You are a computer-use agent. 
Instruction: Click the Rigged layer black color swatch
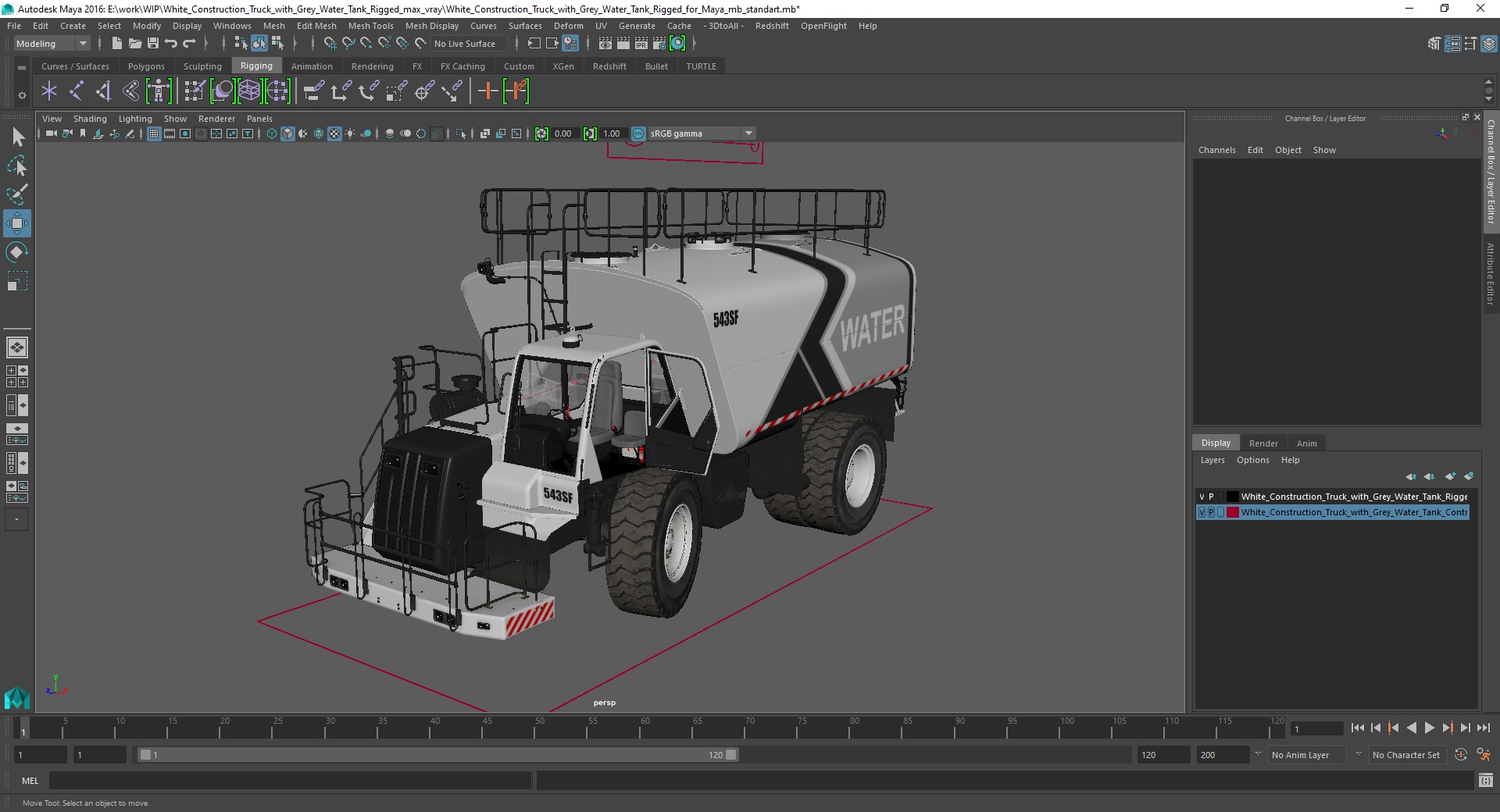(1232, 497)
